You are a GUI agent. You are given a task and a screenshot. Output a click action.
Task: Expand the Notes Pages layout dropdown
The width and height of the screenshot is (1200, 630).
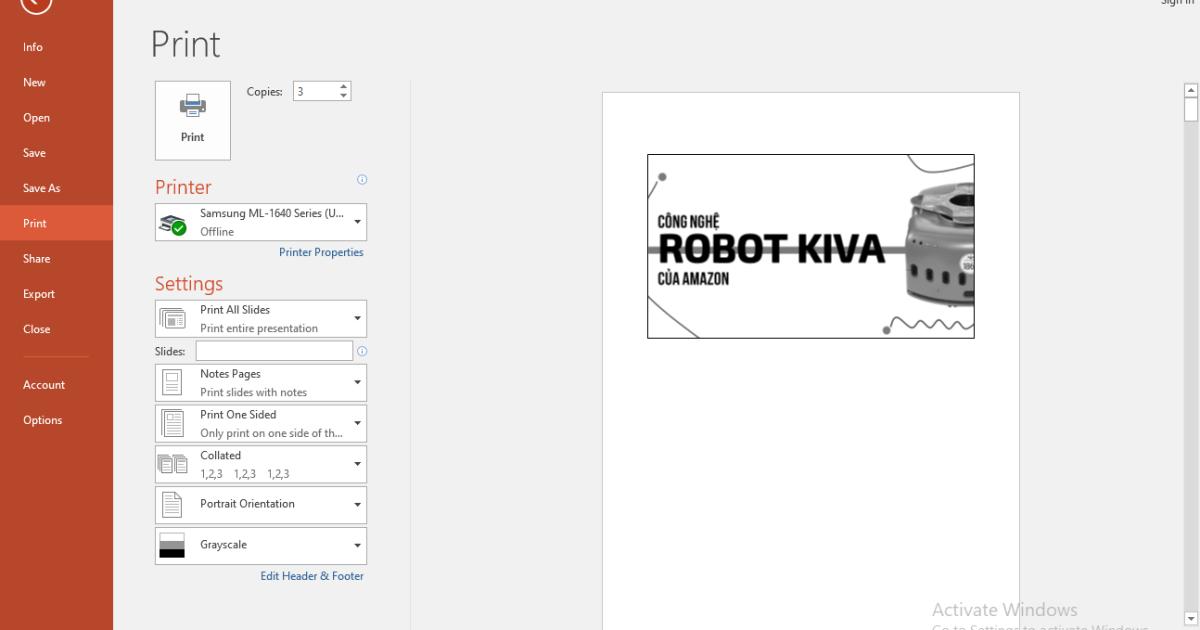coord(261,383)
